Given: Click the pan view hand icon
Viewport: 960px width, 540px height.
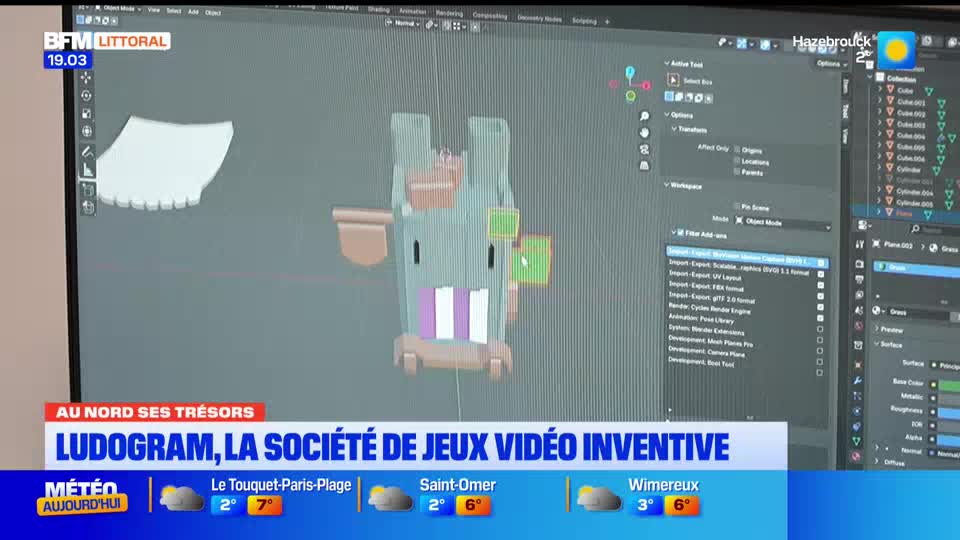Looking at the screenshot, I should (x=645, y=132).
